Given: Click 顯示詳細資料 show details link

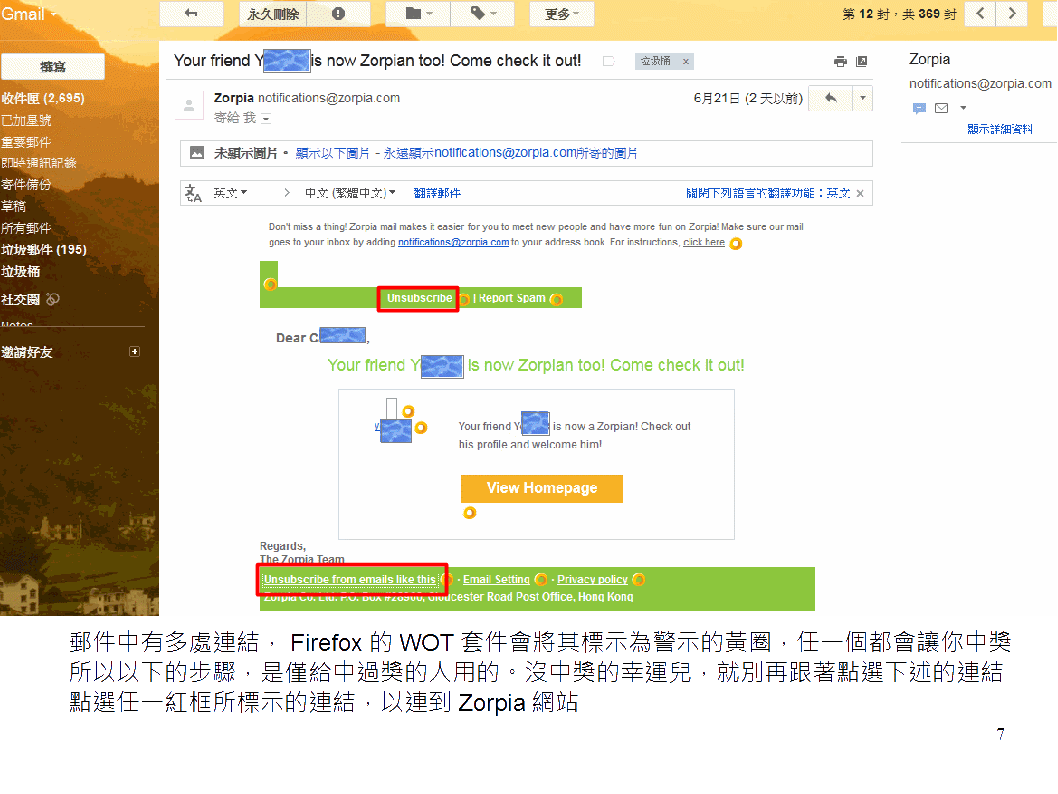Looking at the screenshot, I should click(999, 129).
